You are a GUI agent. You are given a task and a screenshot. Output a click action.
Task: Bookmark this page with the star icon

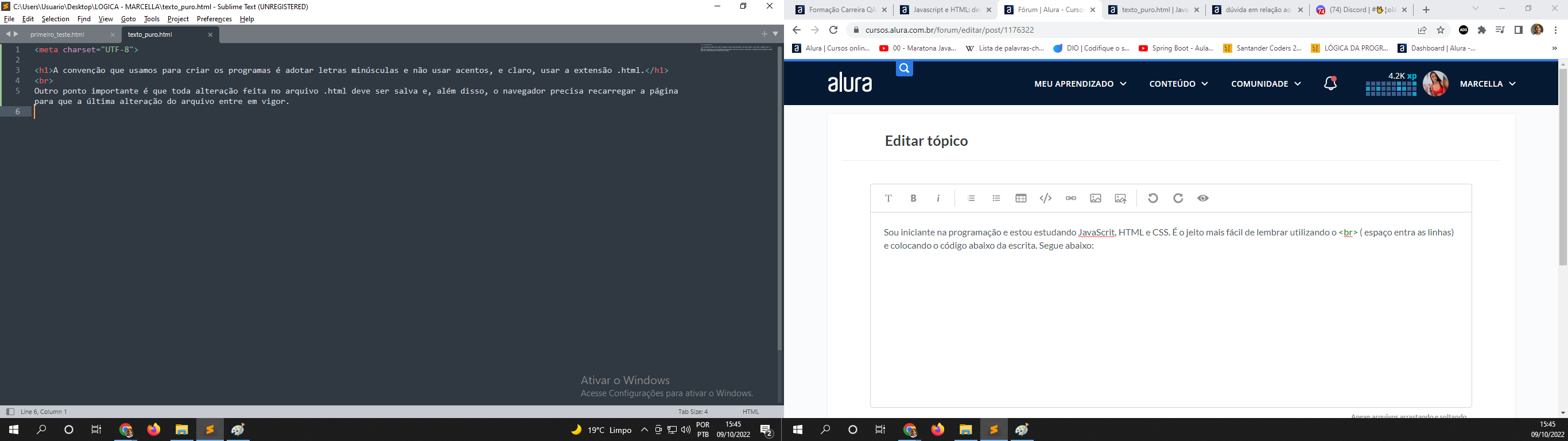click(x=1440, y=30)
